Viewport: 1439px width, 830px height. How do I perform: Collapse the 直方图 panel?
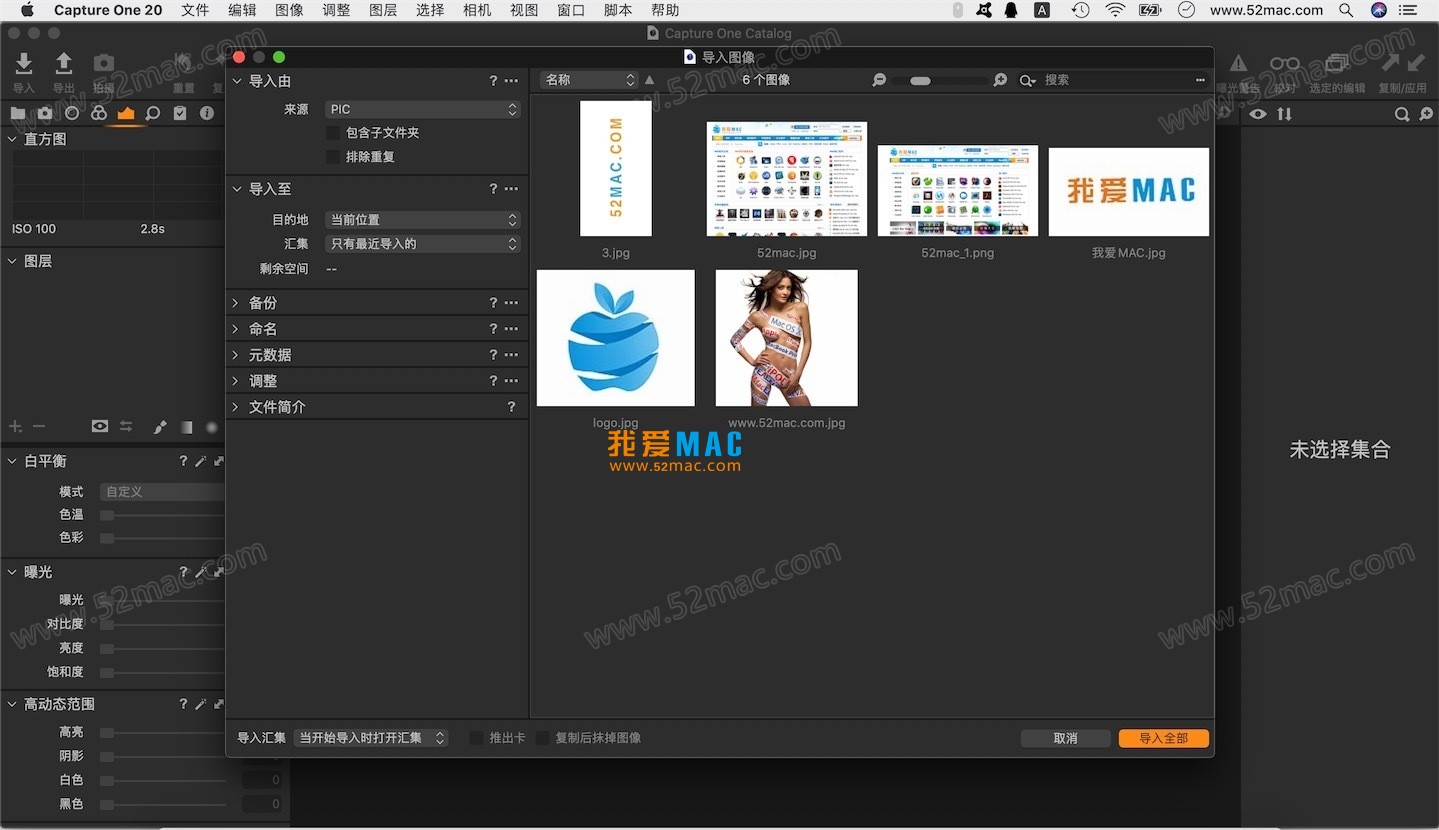[x=12, y=139]
